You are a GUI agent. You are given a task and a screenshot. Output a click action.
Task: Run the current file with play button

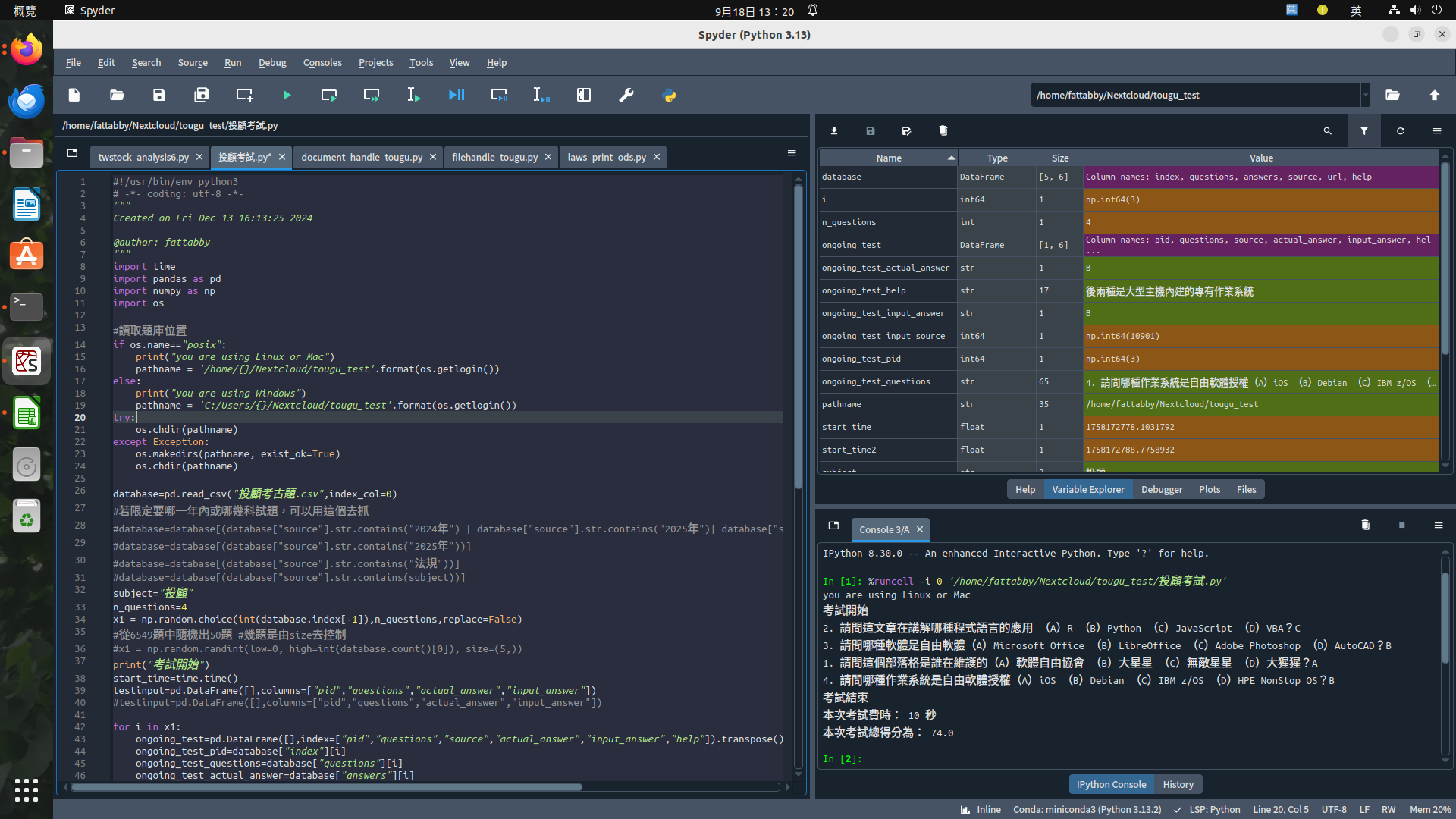point(287,95)
